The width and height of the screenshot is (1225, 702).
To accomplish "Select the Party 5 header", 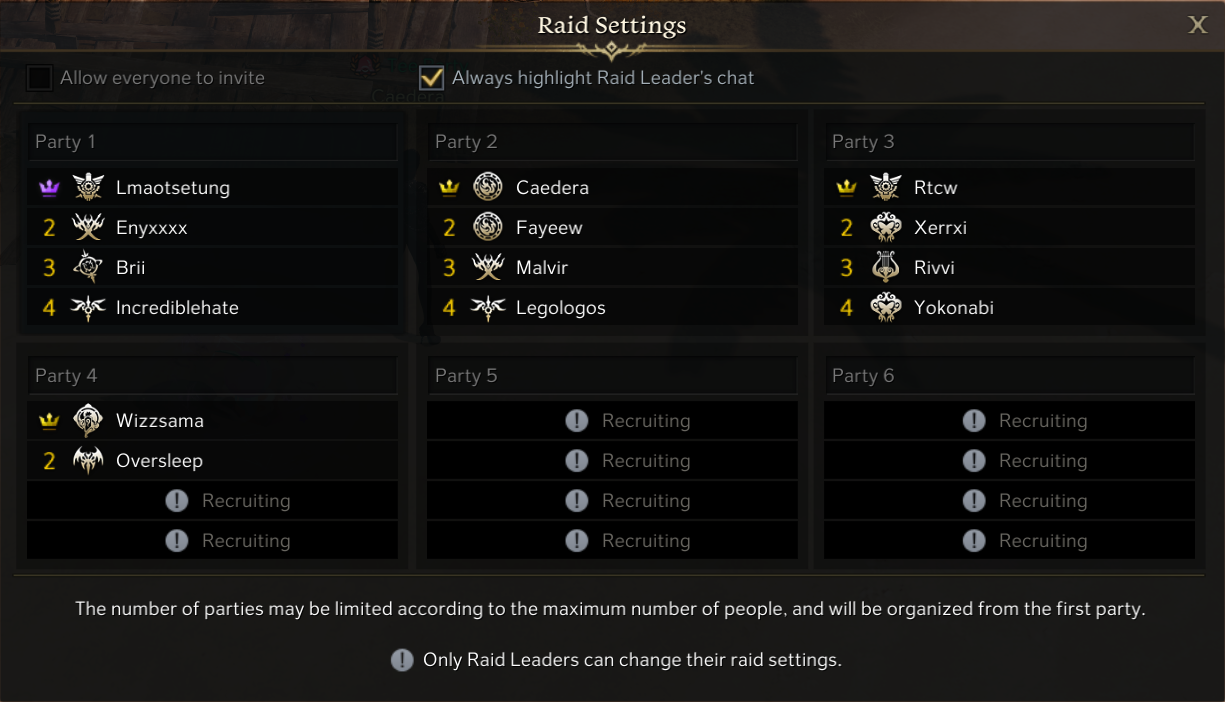I will 612,376.
